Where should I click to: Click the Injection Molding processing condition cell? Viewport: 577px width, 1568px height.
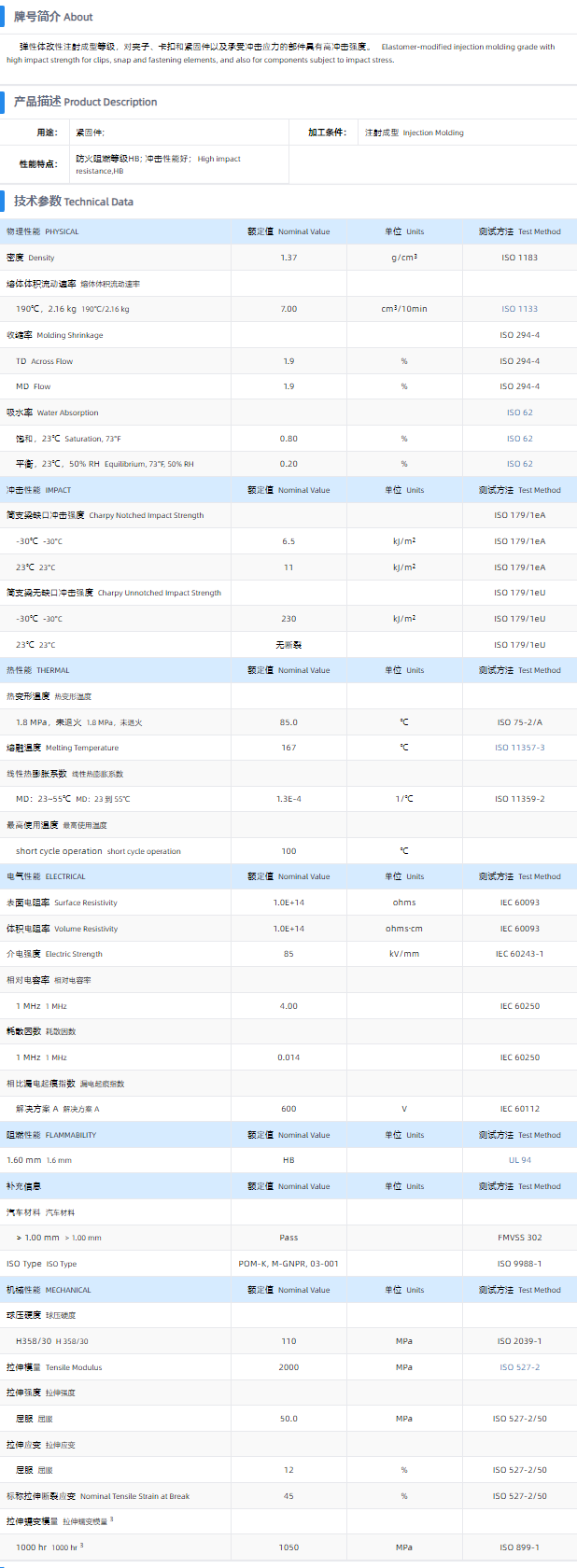click(414, 133)
